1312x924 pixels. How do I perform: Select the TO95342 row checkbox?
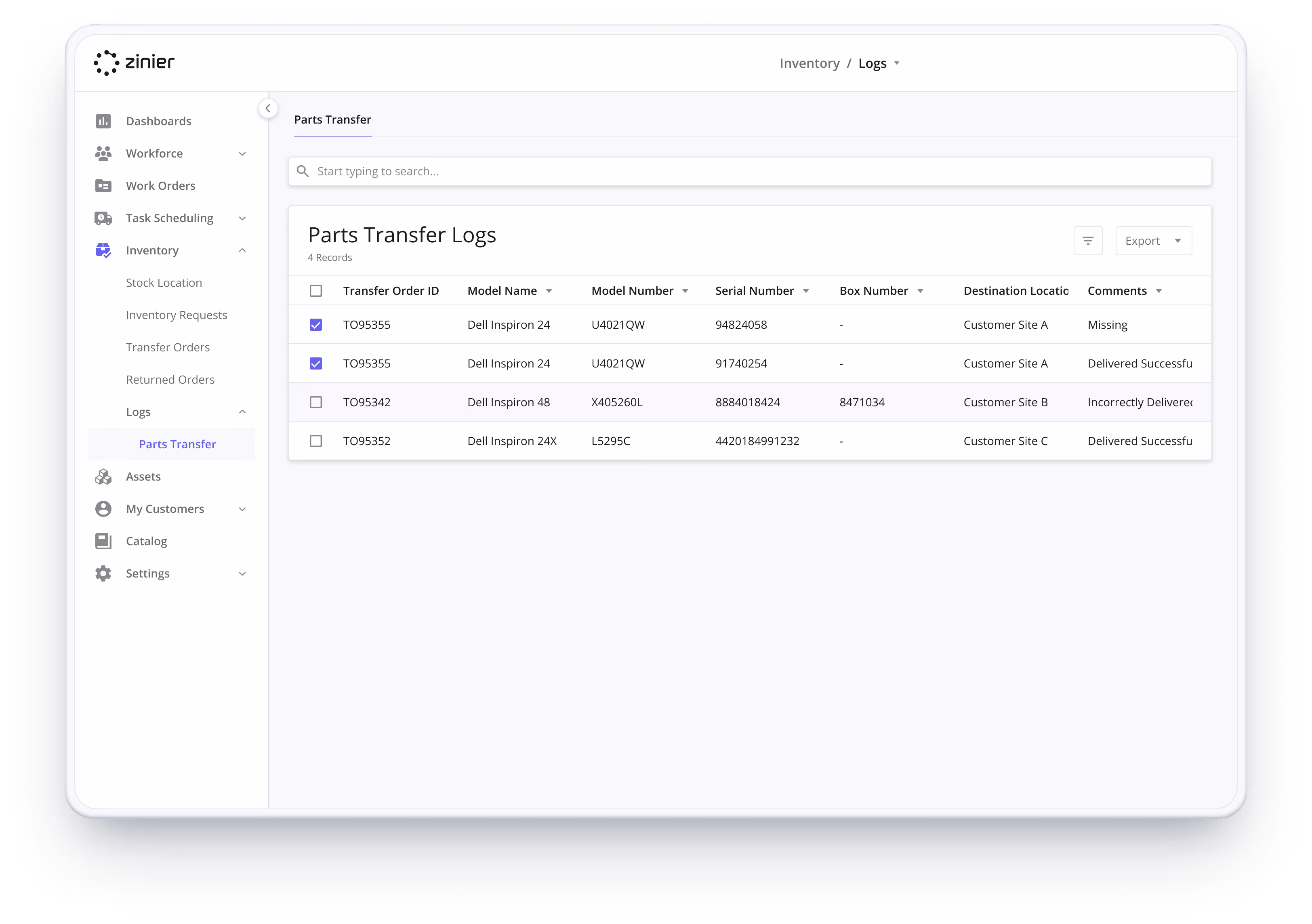[x=315, y=402]
